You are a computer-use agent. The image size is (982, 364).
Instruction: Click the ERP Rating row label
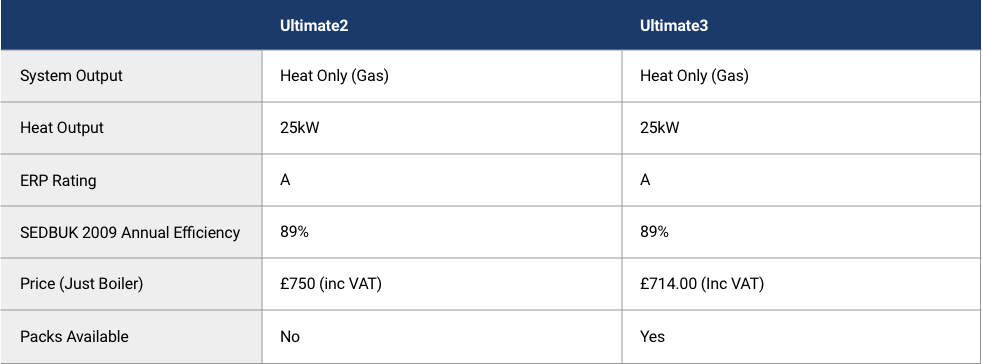pyautogui.click(x=58, y=180)
